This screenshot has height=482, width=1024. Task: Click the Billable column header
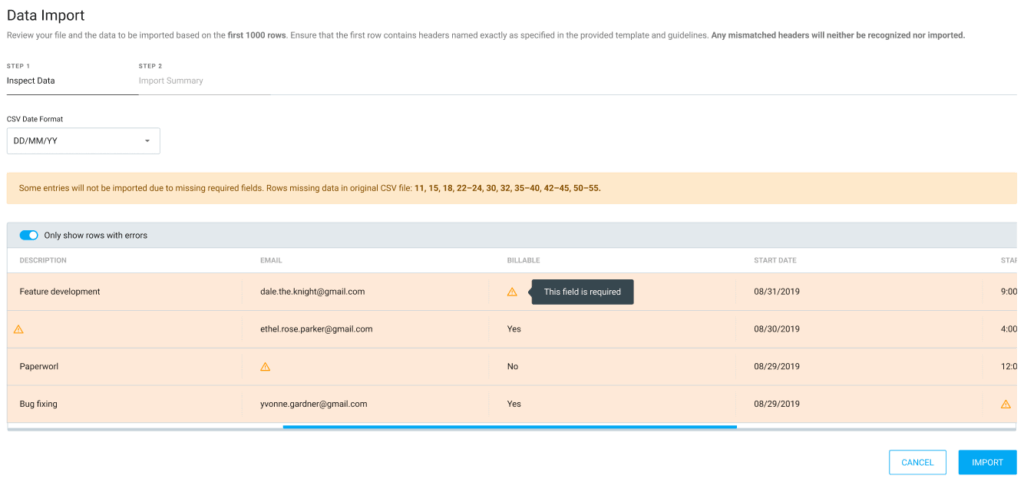[x=523, y=261]
